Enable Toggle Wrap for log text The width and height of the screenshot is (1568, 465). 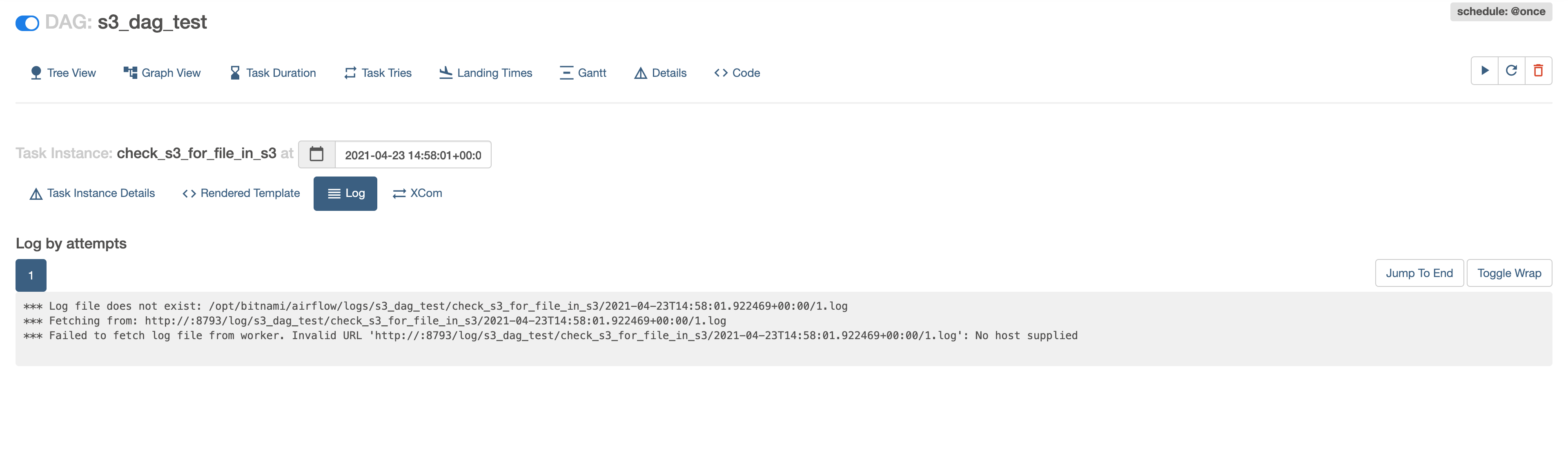coord(1509,273)
